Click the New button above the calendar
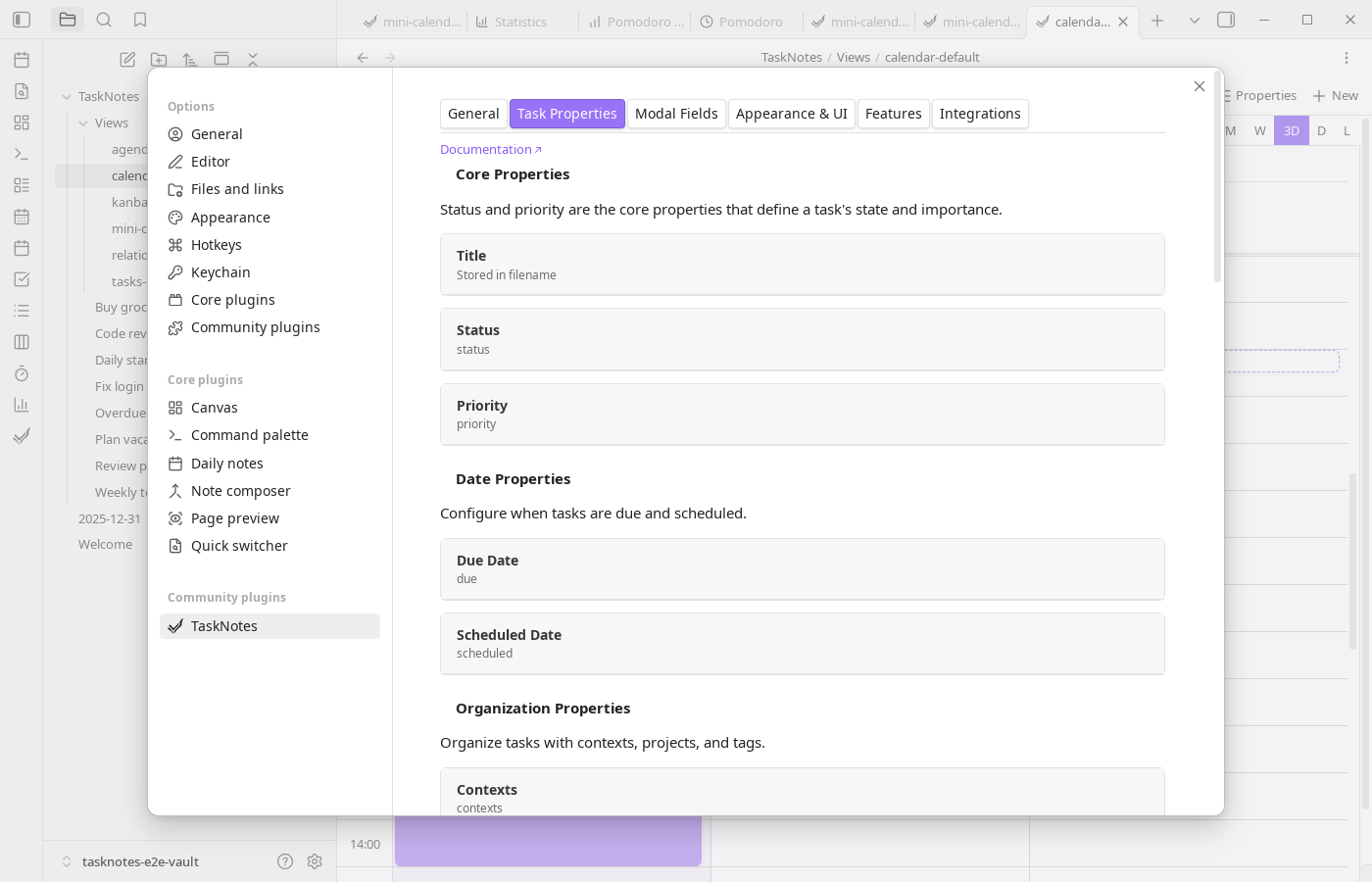The width and height of the screenshot is (1372, 882). 1336,95
